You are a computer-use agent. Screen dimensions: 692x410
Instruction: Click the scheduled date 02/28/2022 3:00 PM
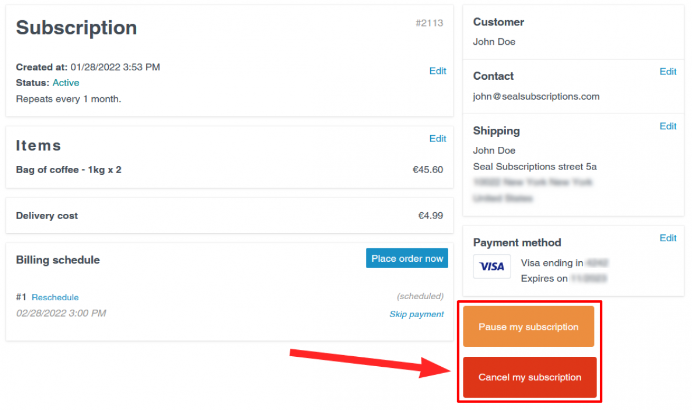[x=61, y=313]
